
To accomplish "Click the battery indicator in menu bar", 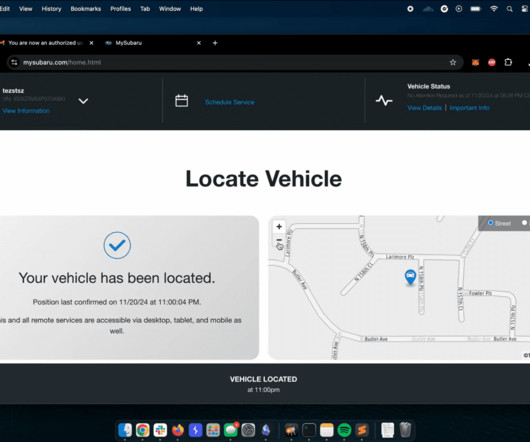I will (x=475, y=9).
